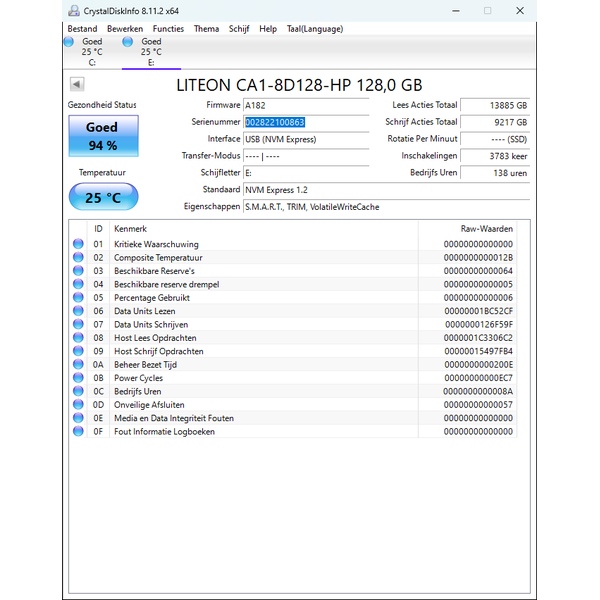Screen dimensions: 600x600
Task: Select the Power Cycles attribute text
Action: tap(139, 378)
